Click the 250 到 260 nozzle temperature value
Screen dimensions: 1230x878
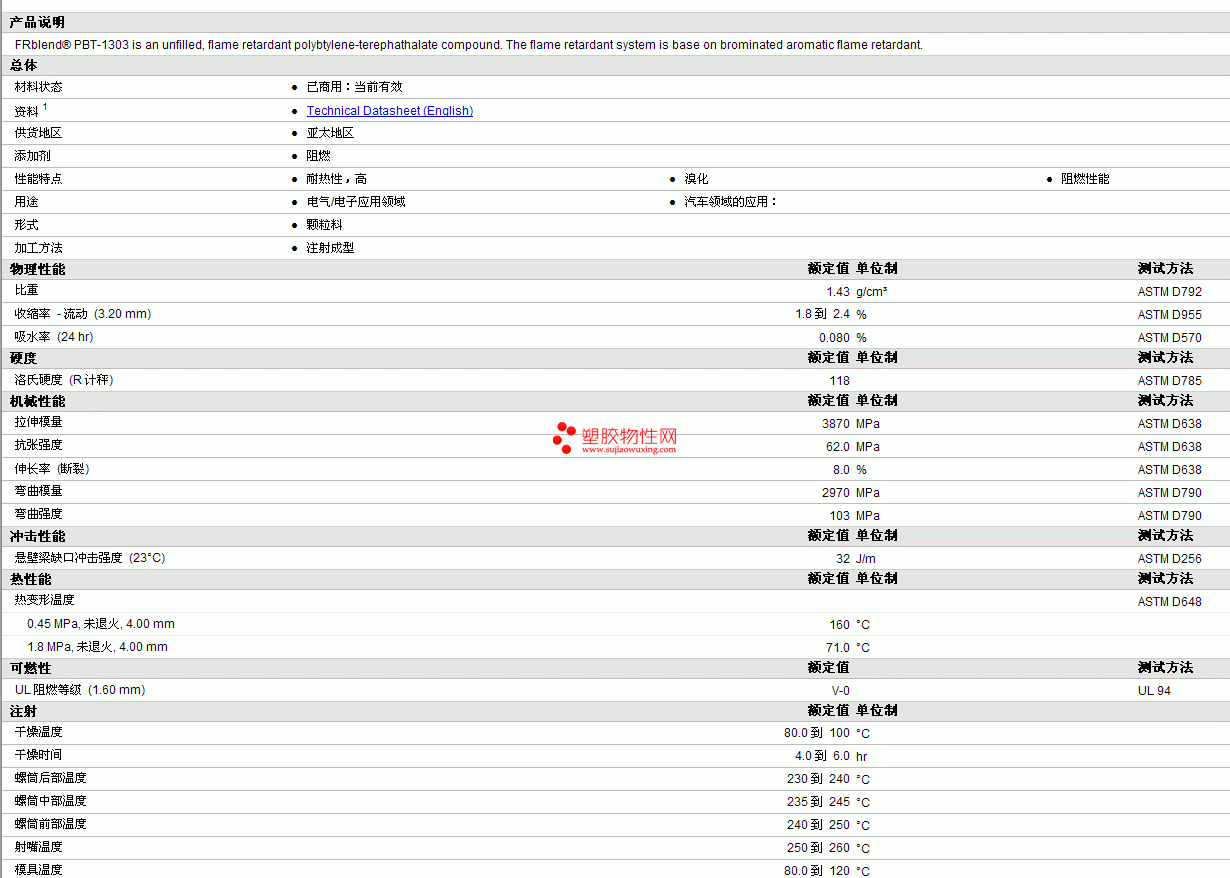click(x=818, y=848)
